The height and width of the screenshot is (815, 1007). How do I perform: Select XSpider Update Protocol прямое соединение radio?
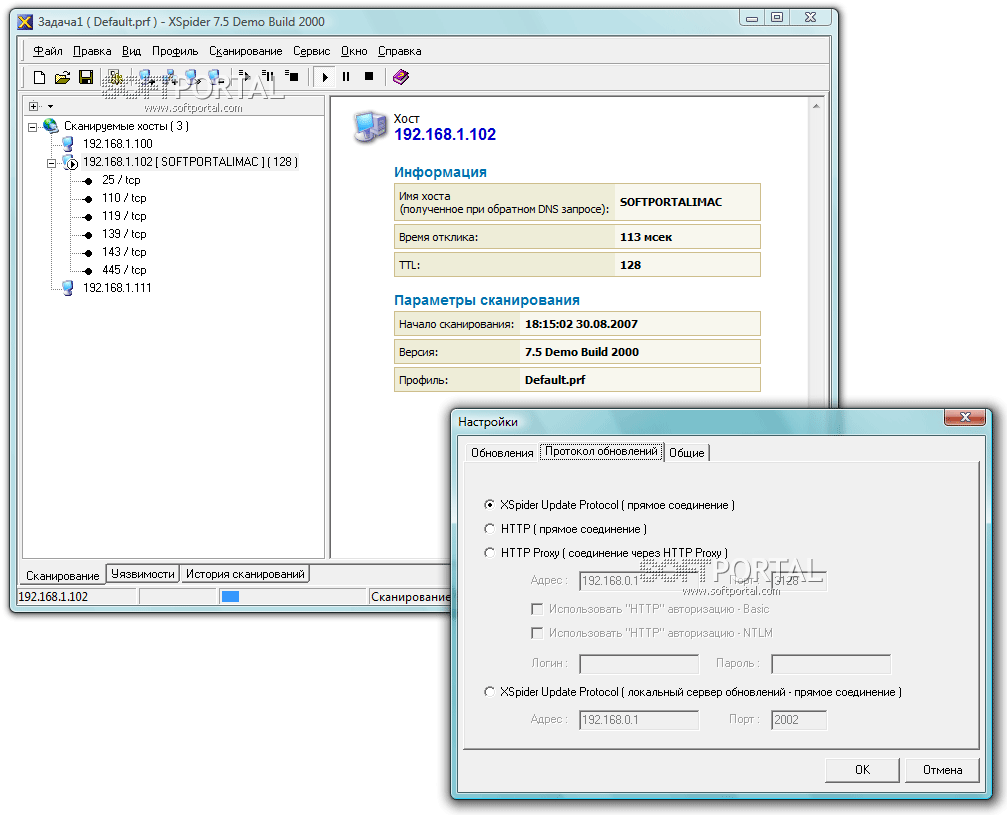(489, 505)
